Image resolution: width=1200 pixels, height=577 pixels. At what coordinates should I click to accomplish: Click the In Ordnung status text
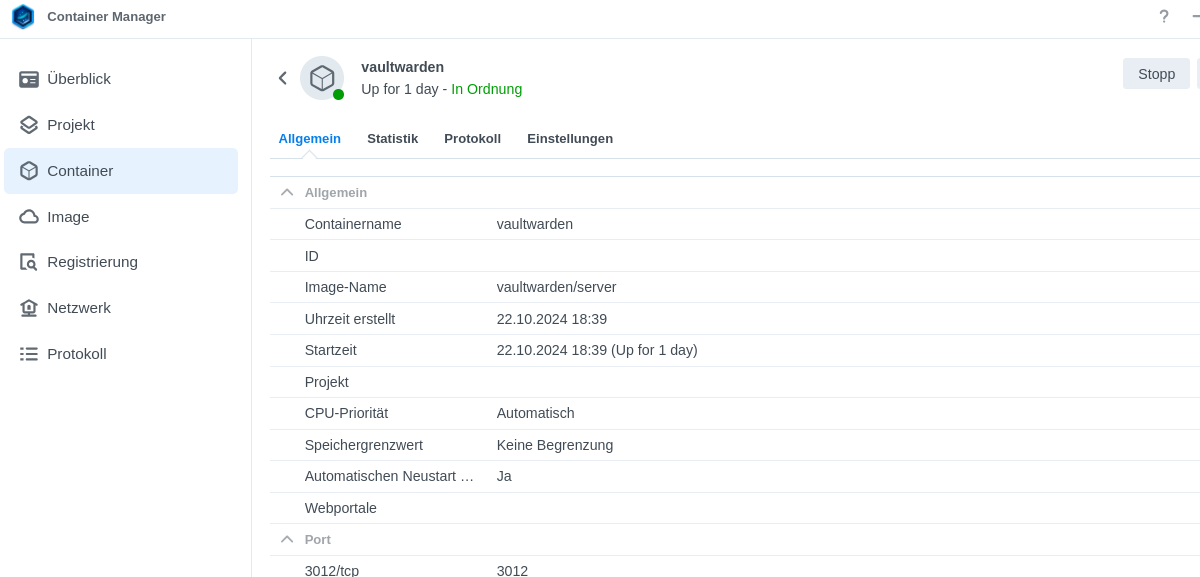pyautogui.click(x=487, y=89)
